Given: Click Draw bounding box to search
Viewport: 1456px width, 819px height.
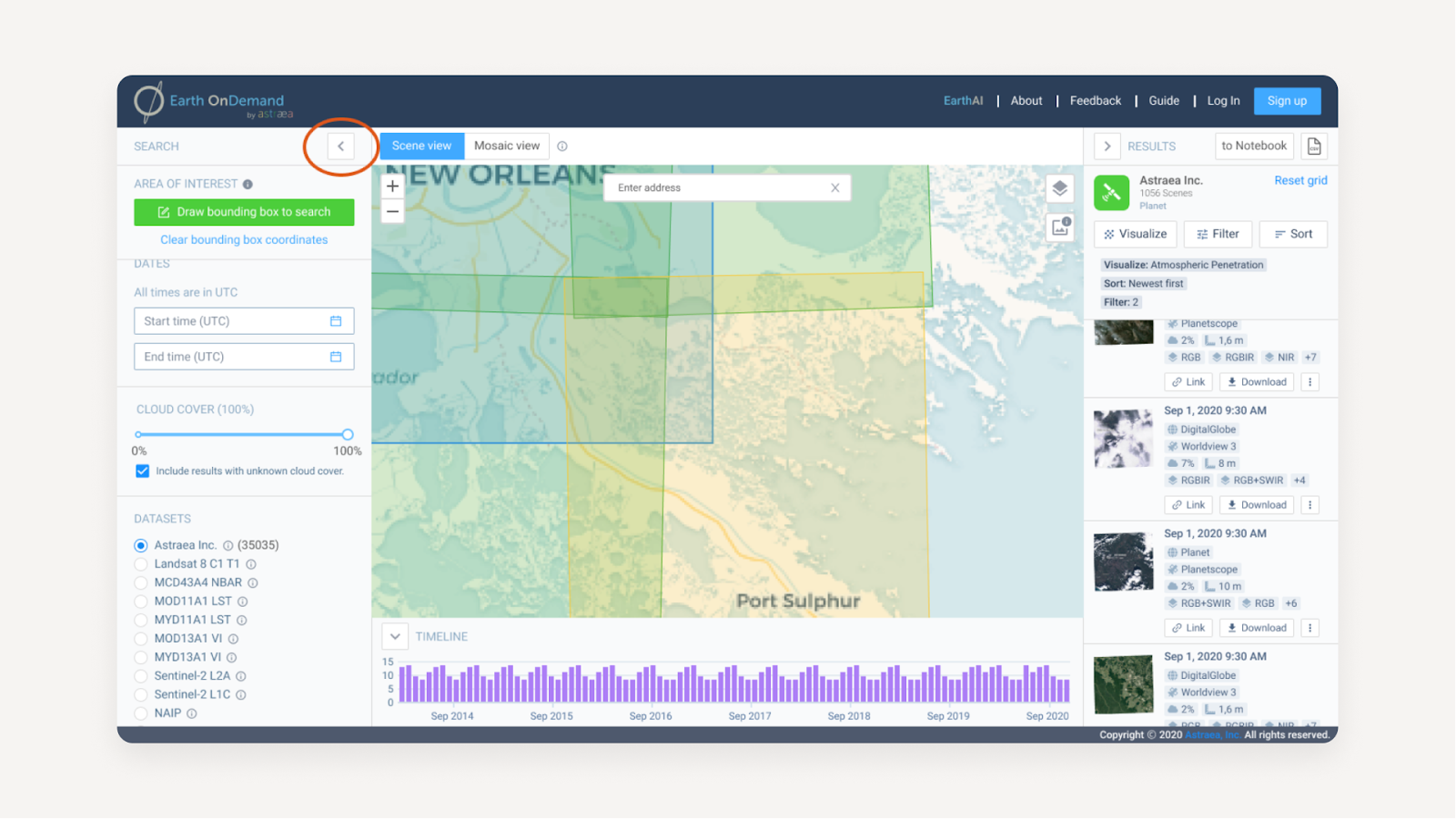Looking at the screenshot, I should coord(244,212).
